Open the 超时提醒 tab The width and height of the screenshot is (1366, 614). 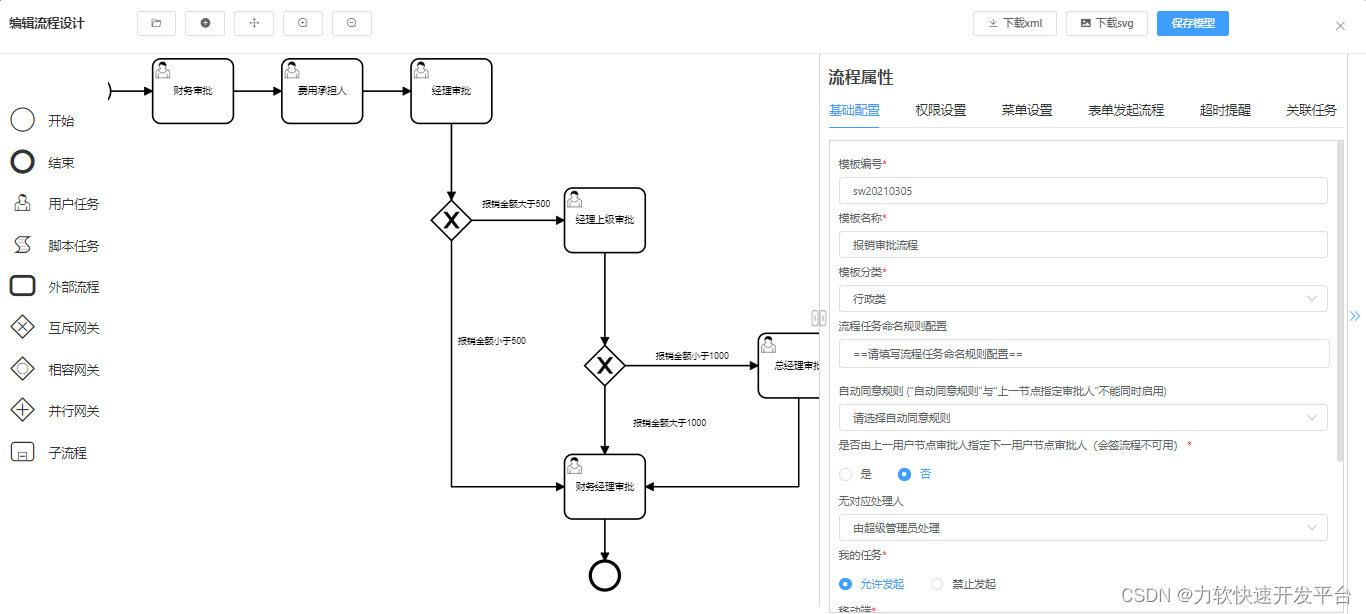pyautogui.click(x=1225, y=110)
